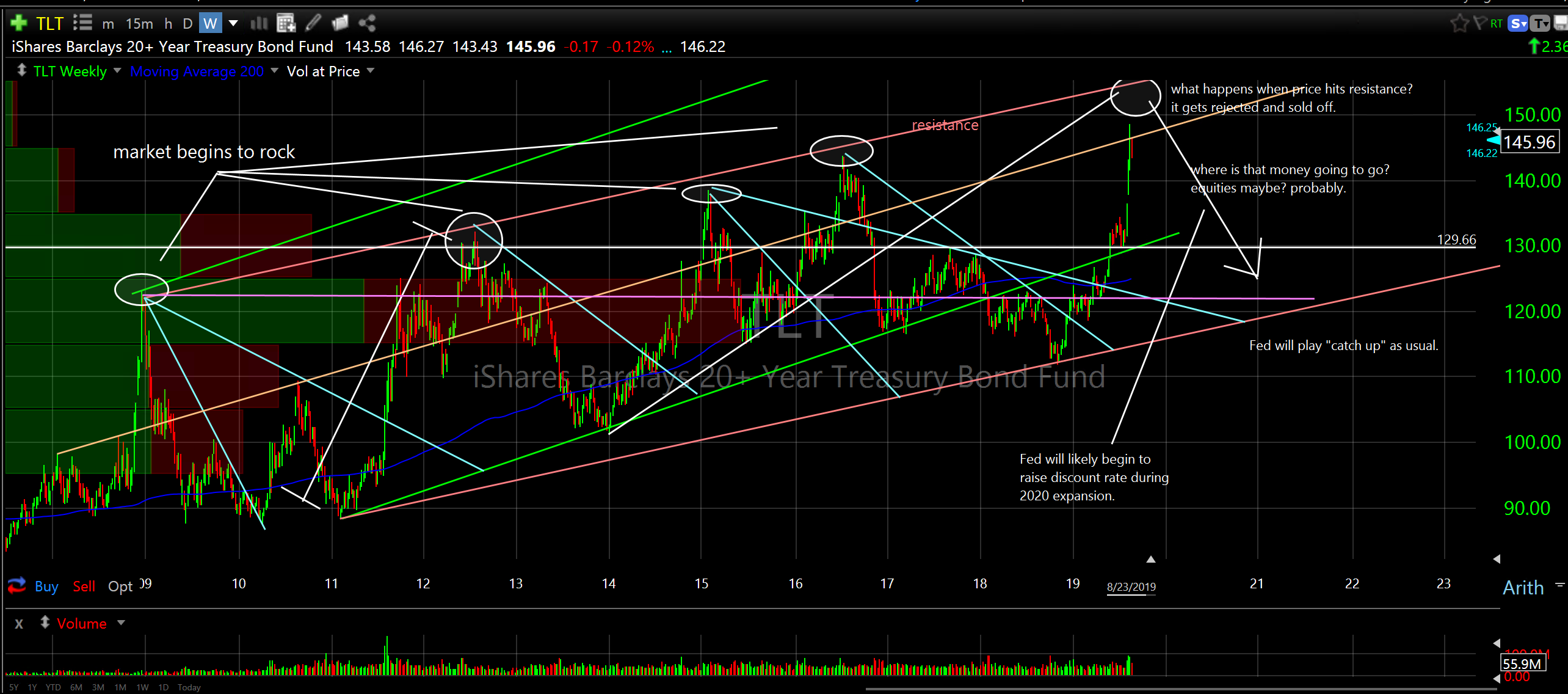Click the red-blue trade refresh arrows icon
The image size is (1568, 694).
16,585
